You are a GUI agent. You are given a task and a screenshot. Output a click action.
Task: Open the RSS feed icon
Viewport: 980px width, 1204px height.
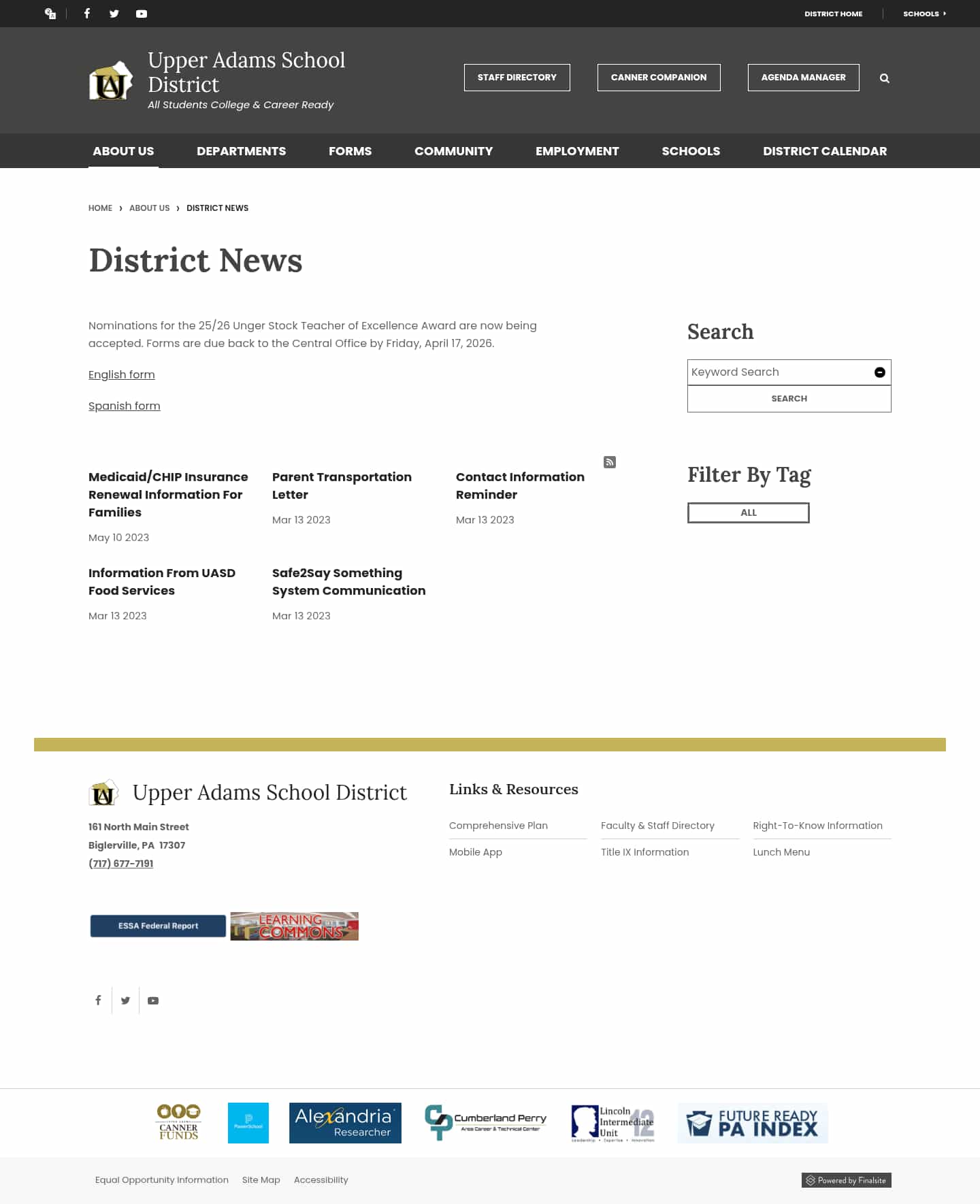(x=610, y=462)
